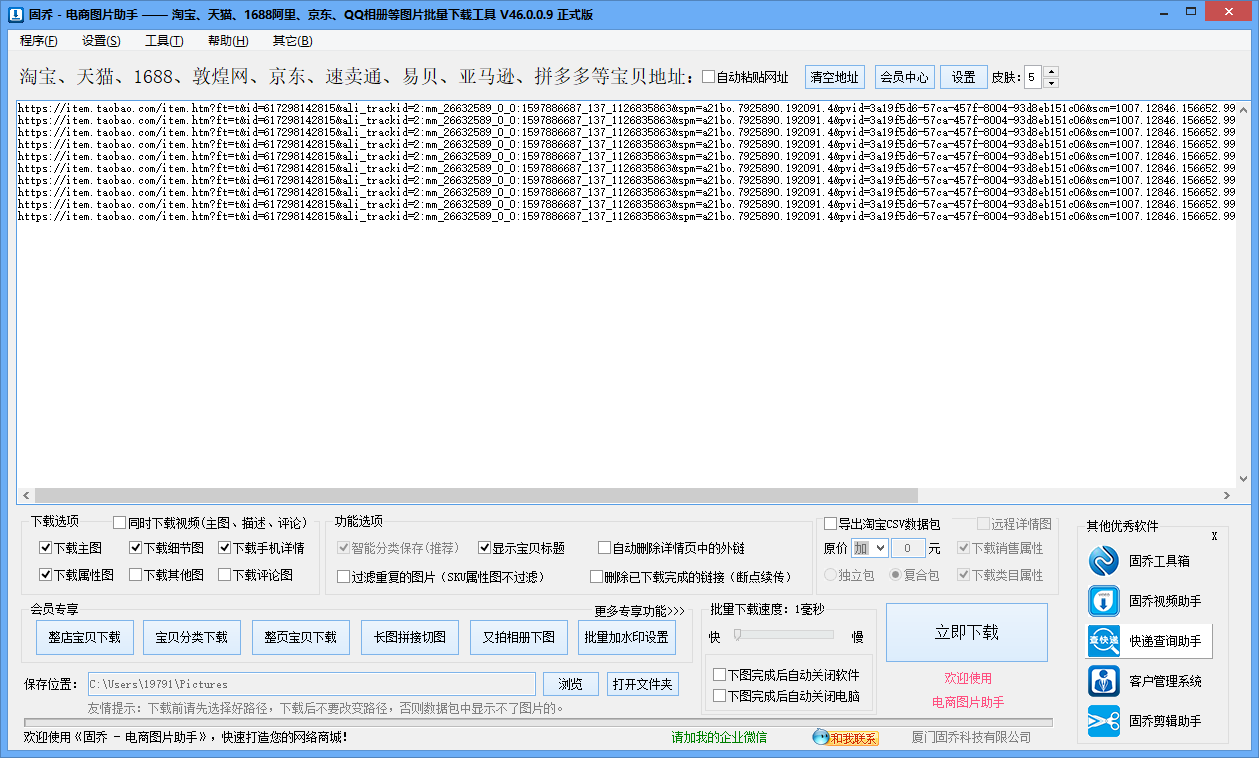This screenshot has width=1259, height=758.
Task: Launch 固乔视频助手 icon
Action: 1104,601
